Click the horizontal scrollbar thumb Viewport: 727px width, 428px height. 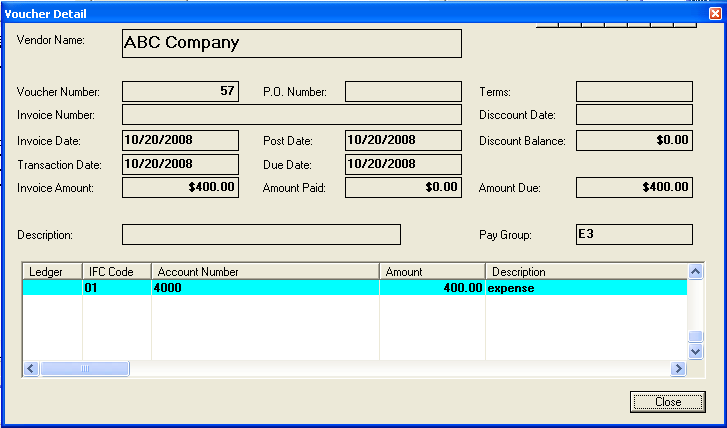[85, 369]
